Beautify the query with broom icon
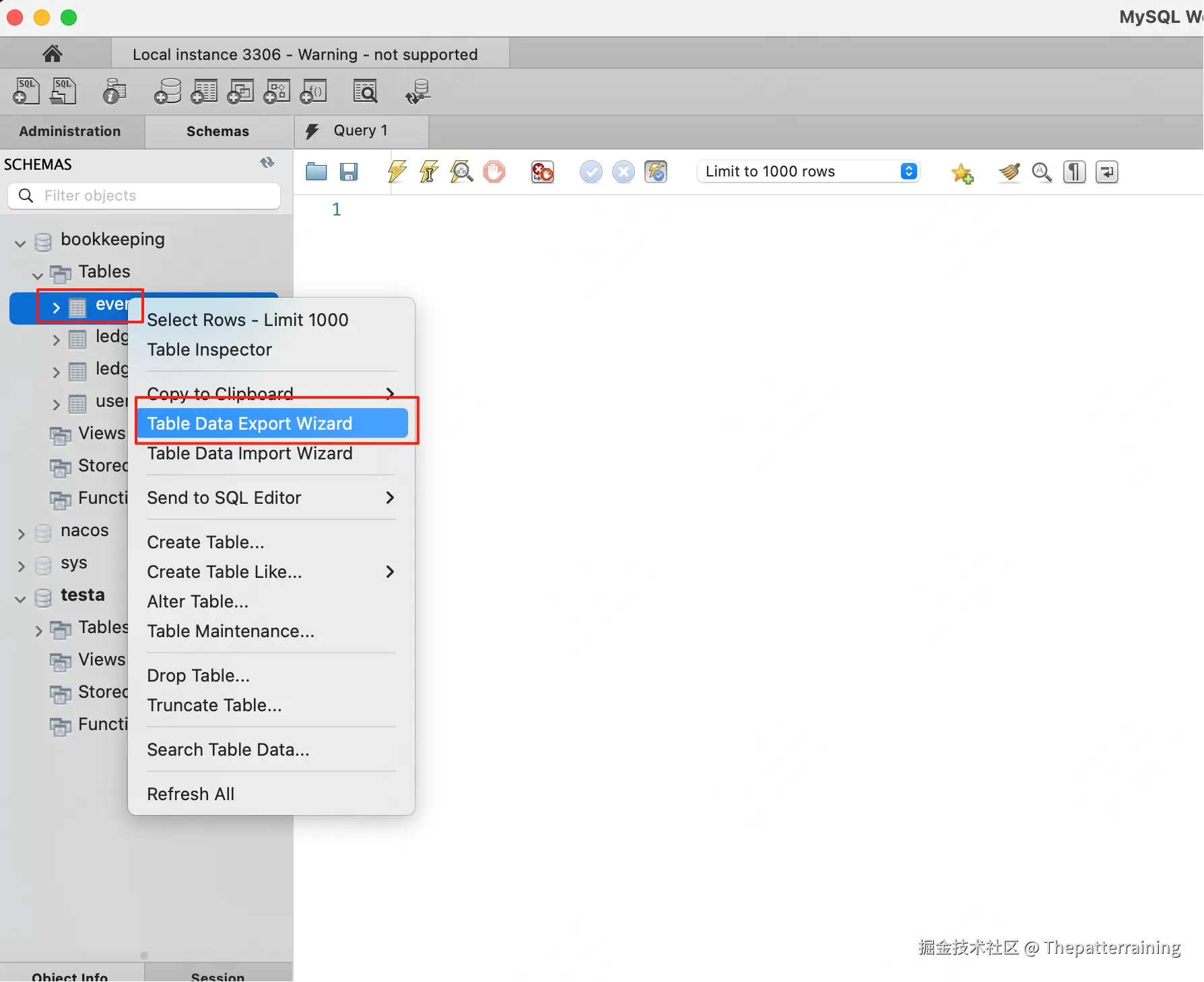The height and width of the screenshot is (982, 1204). 1009,172
